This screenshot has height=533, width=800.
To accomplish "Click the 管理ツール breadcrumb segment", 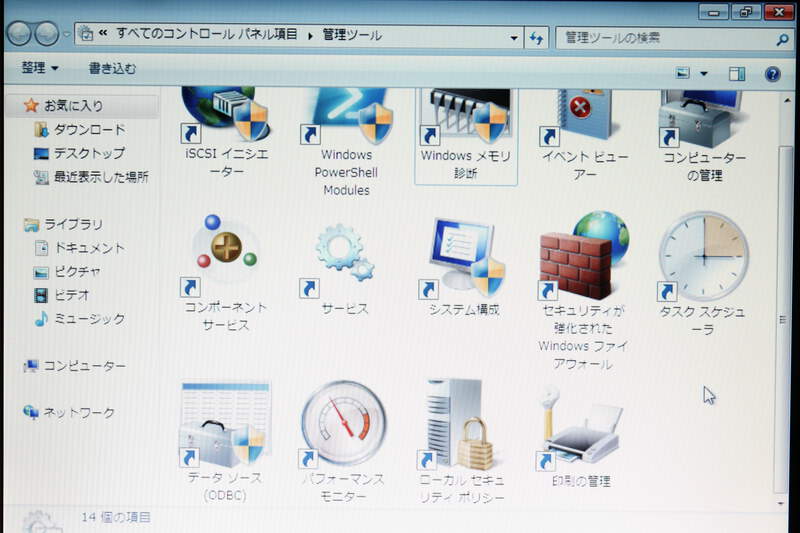I will 352,35.
